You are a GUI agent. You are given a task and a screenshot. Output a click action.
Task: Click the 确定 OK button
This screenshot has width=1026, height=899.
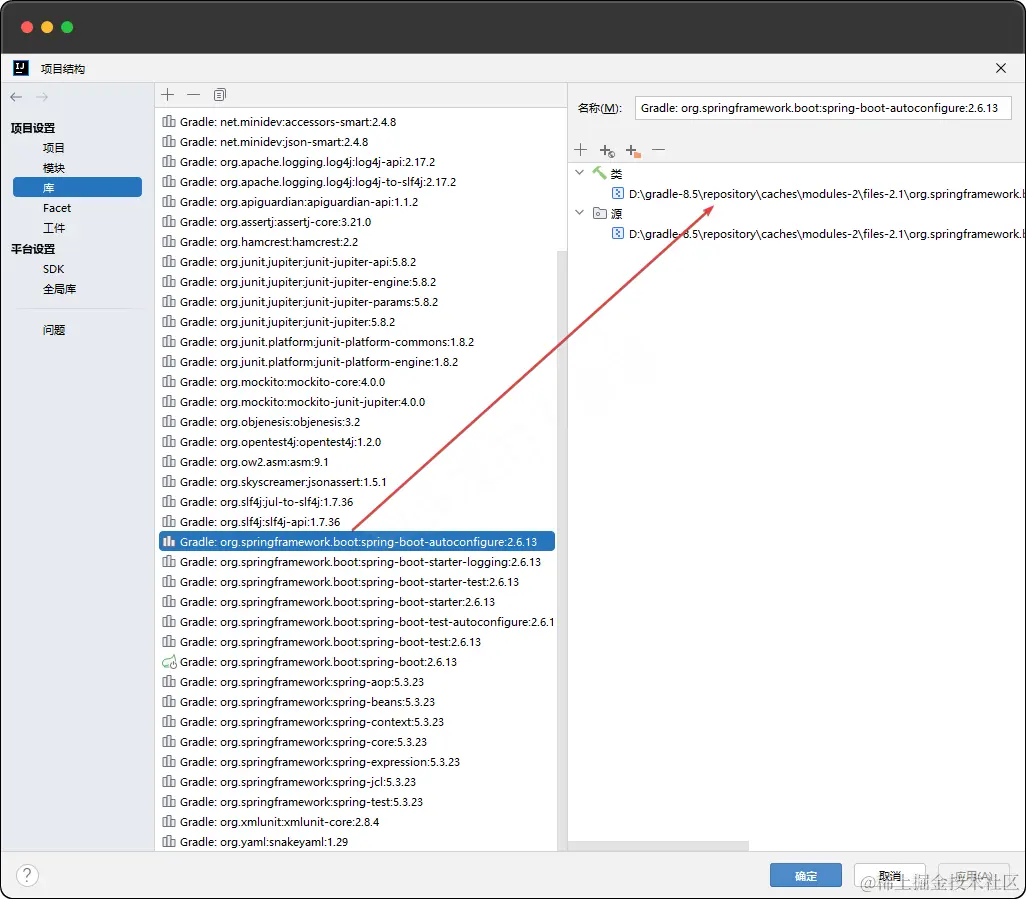pos(805,875)
